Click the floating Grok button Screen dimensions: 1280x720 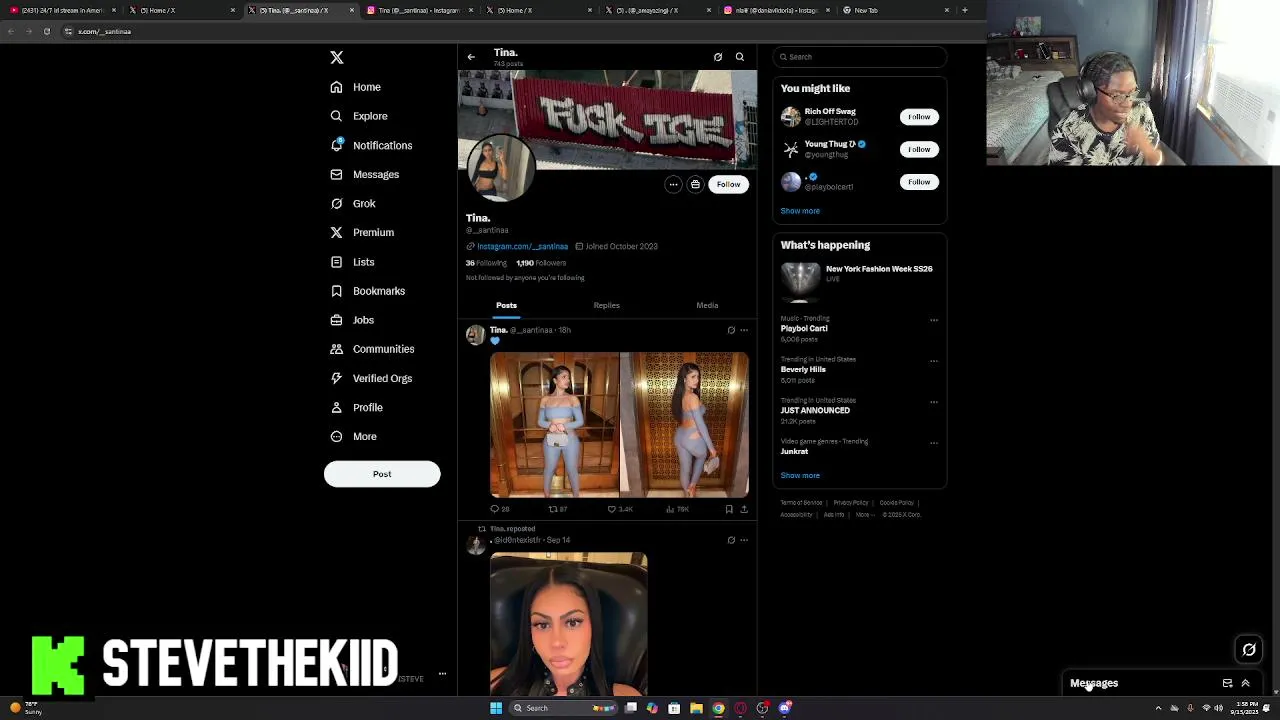1249,650
